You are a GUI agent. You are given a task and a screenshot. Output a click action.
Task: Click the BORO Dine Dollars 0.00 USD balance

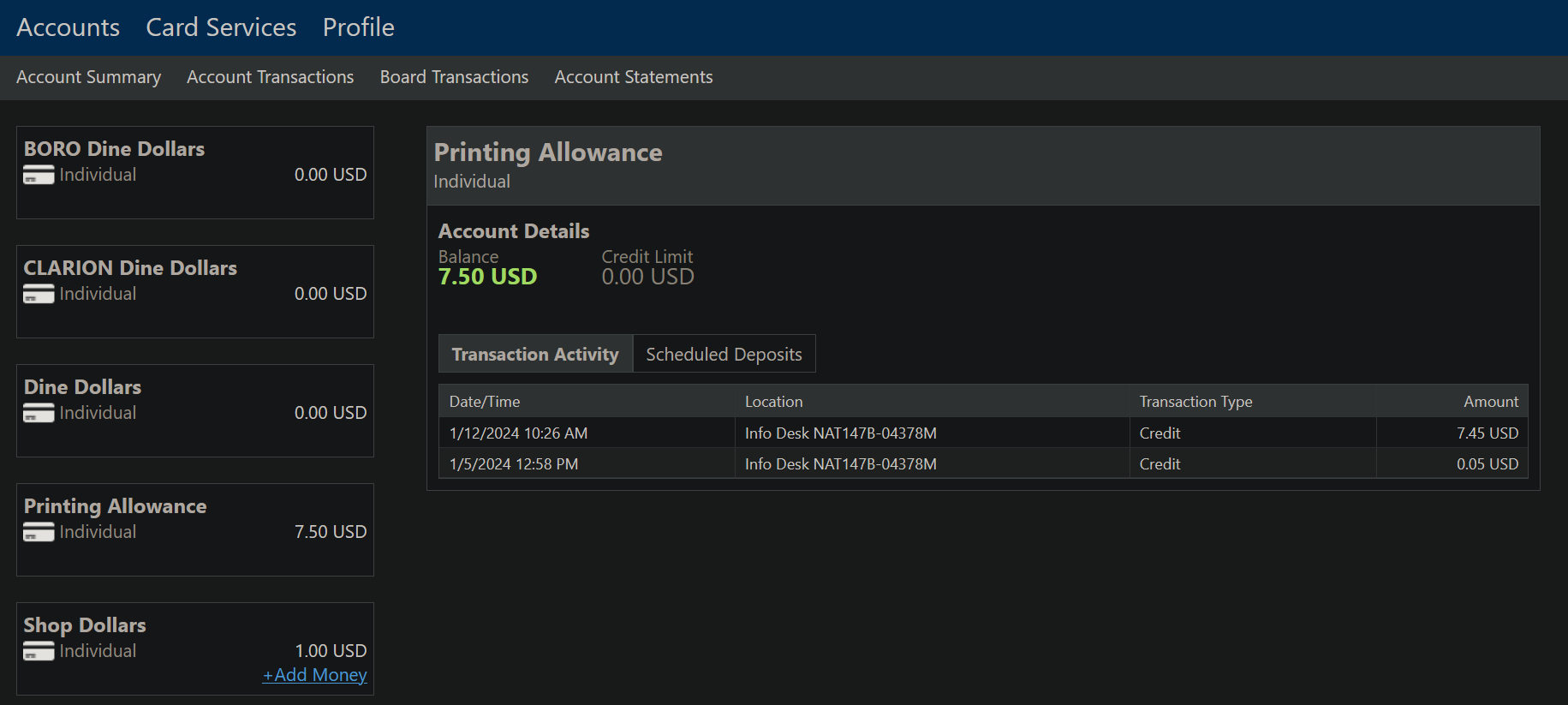(x=331, y=175)
